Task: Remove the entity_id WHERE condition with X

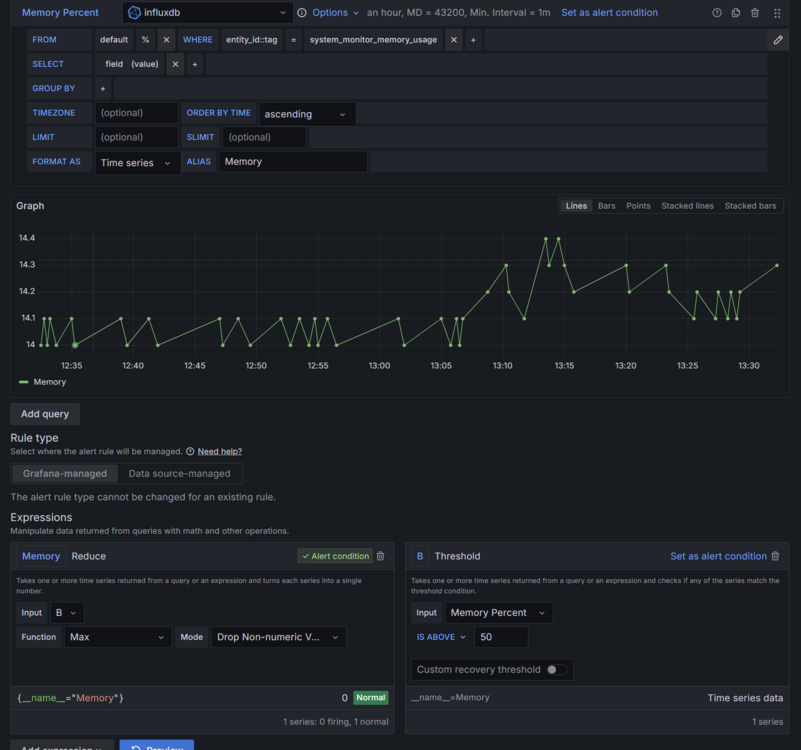Action: 453,40
